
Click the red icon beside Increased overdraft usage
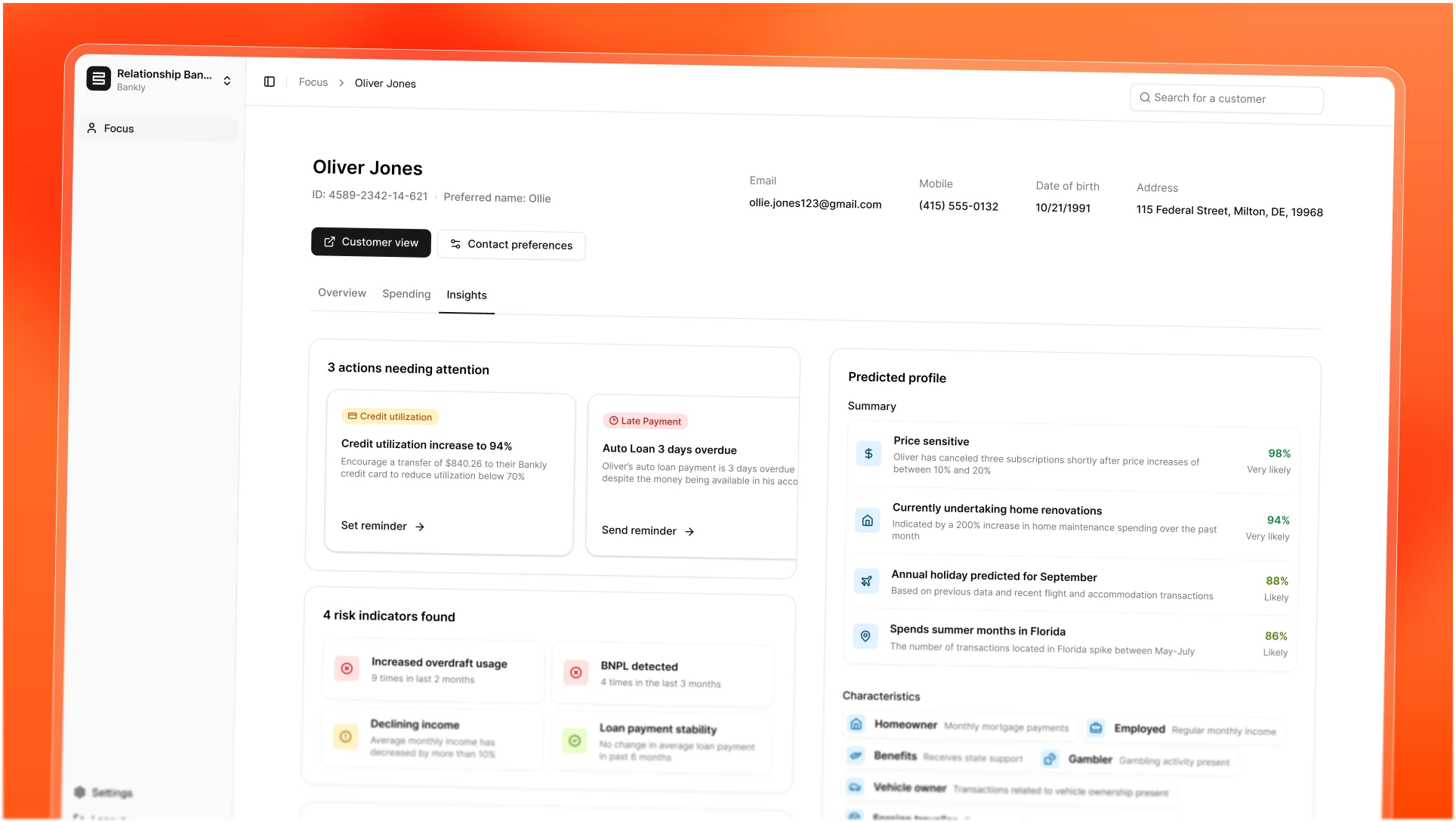[347, 669]
